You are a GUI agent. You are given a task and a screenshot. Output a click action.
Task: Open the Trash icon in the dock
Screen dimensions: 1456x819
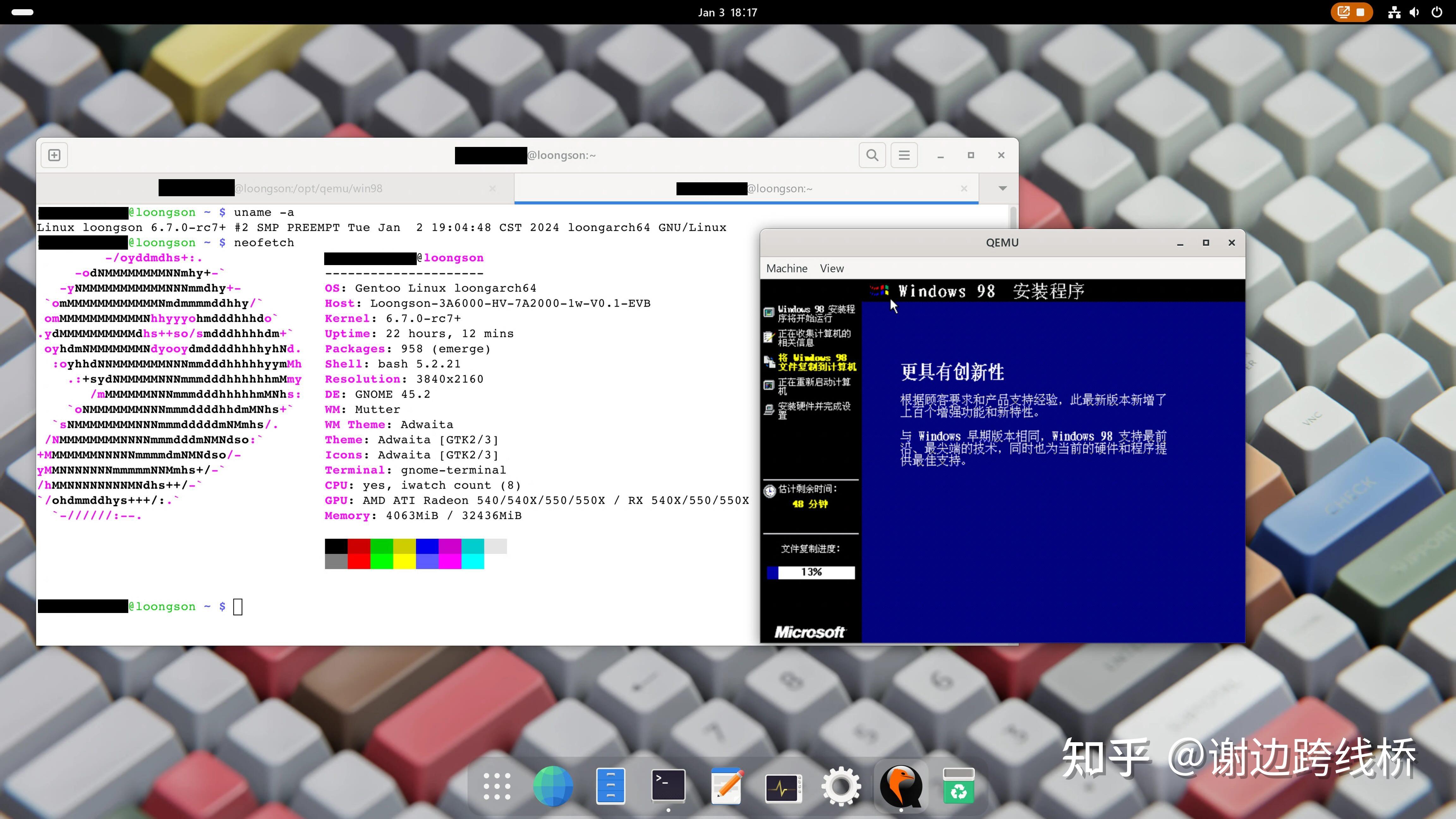click(959, 786)
